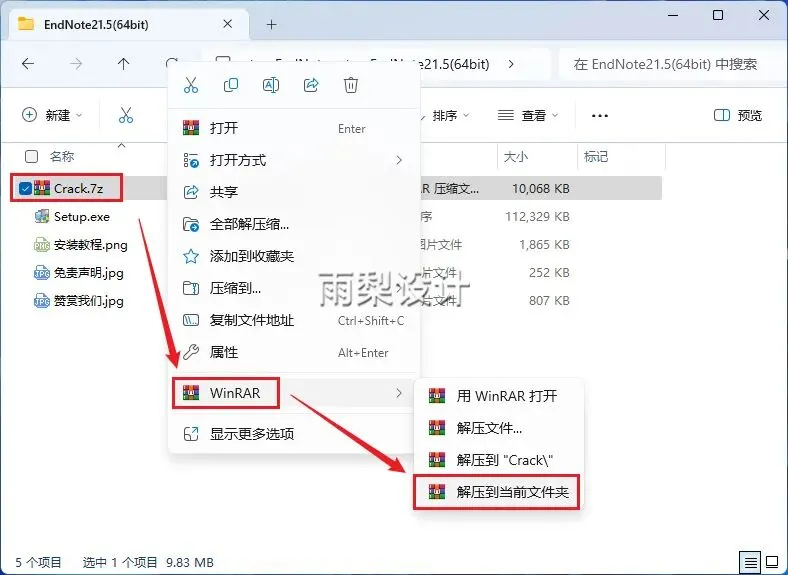Click the Cut icon in context menu

point(191,85)
